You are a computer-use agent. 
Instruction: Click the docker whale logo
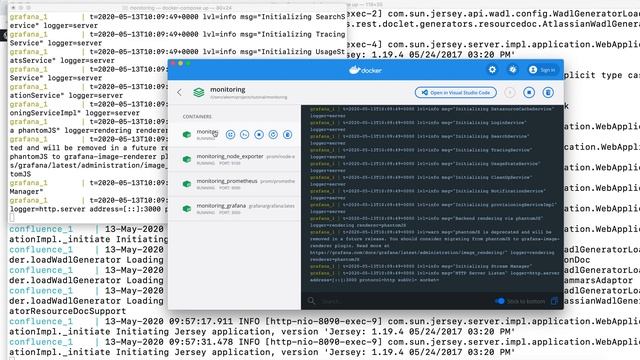365,70
